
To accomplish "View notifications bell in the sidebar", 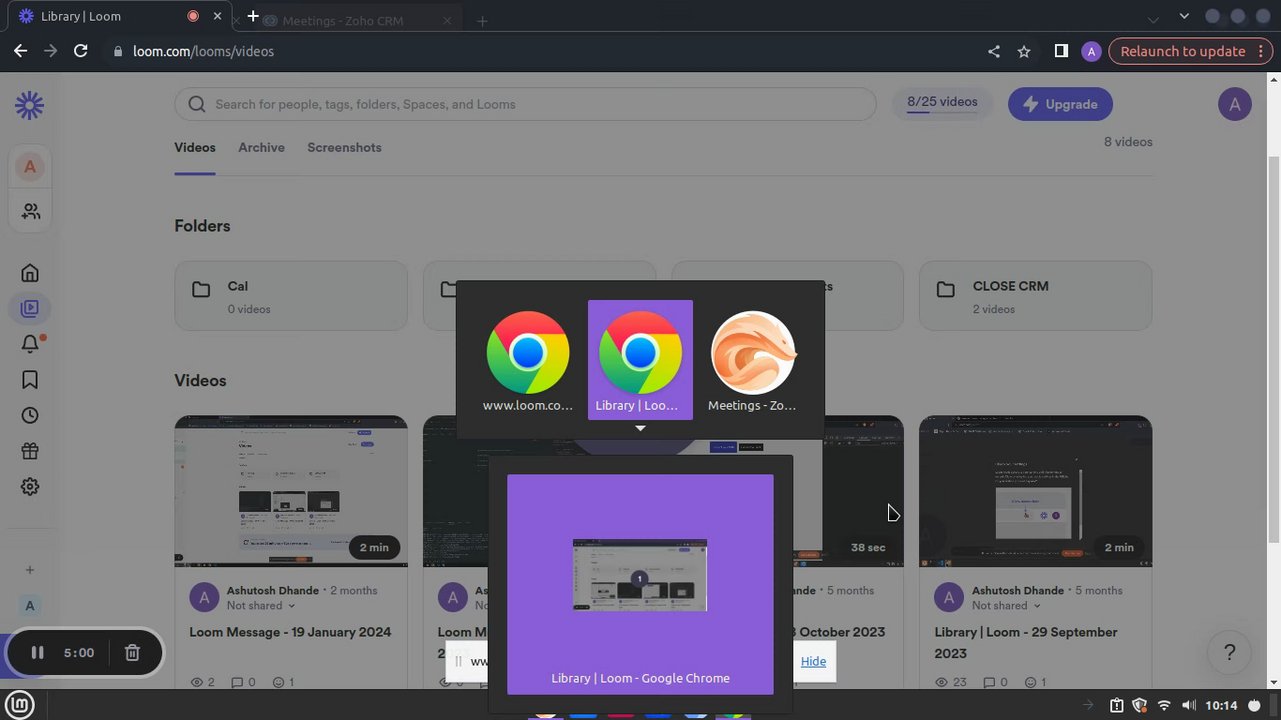I will point(31,344).
